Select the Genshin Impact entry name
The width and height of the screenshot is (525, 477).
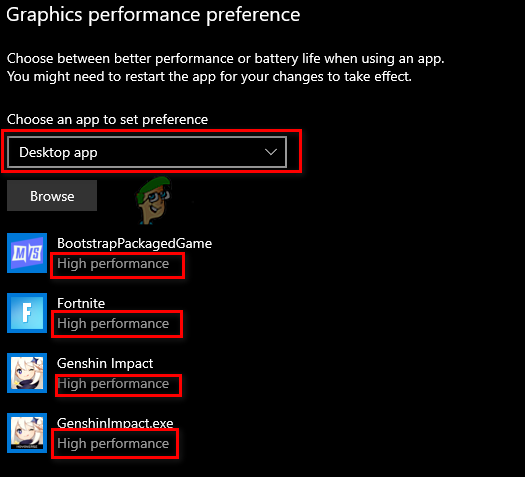(x=105, y=363)
